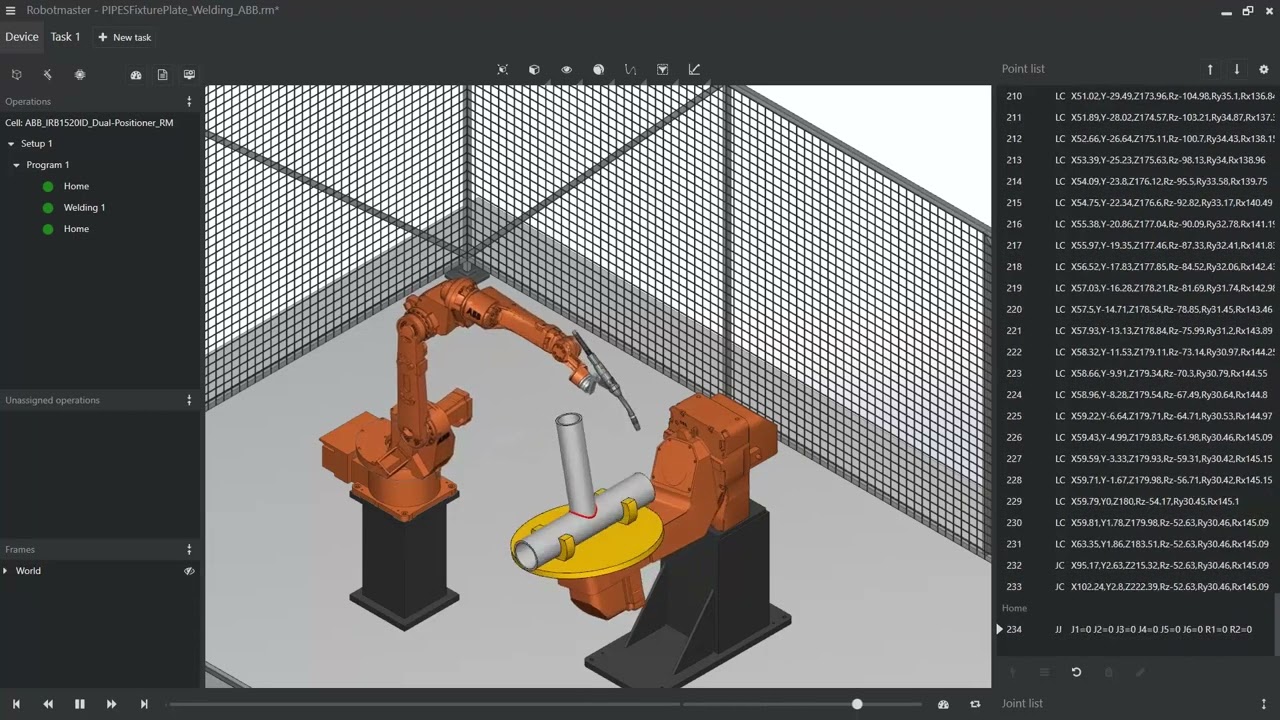The image size is (1280, 720).
Task: Click the speedometer icon near the timeline
Action: (x=943, y=704)
